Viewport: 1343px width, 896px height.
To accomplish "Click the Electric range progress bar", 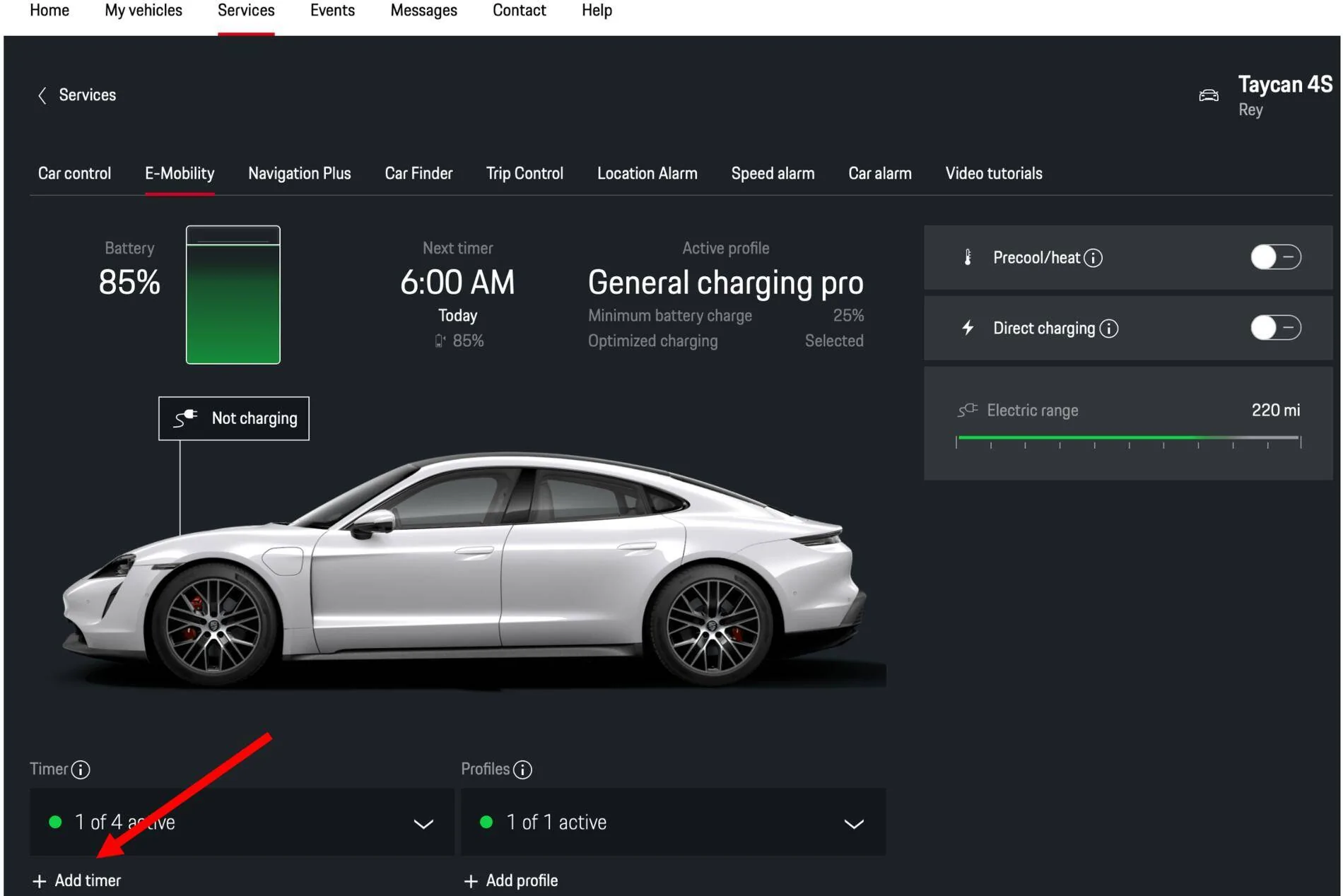I will (x=1128, y=439).
